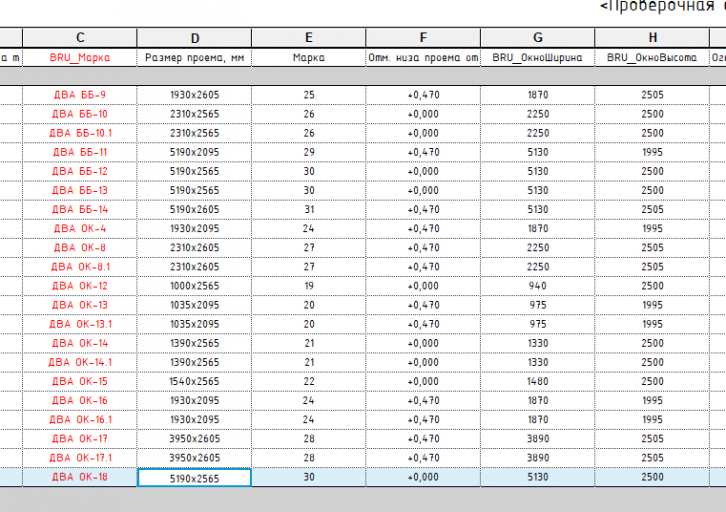
Task: Click height 2505 in ДВА ОК-8.1 row
Action: coord(652,267)
